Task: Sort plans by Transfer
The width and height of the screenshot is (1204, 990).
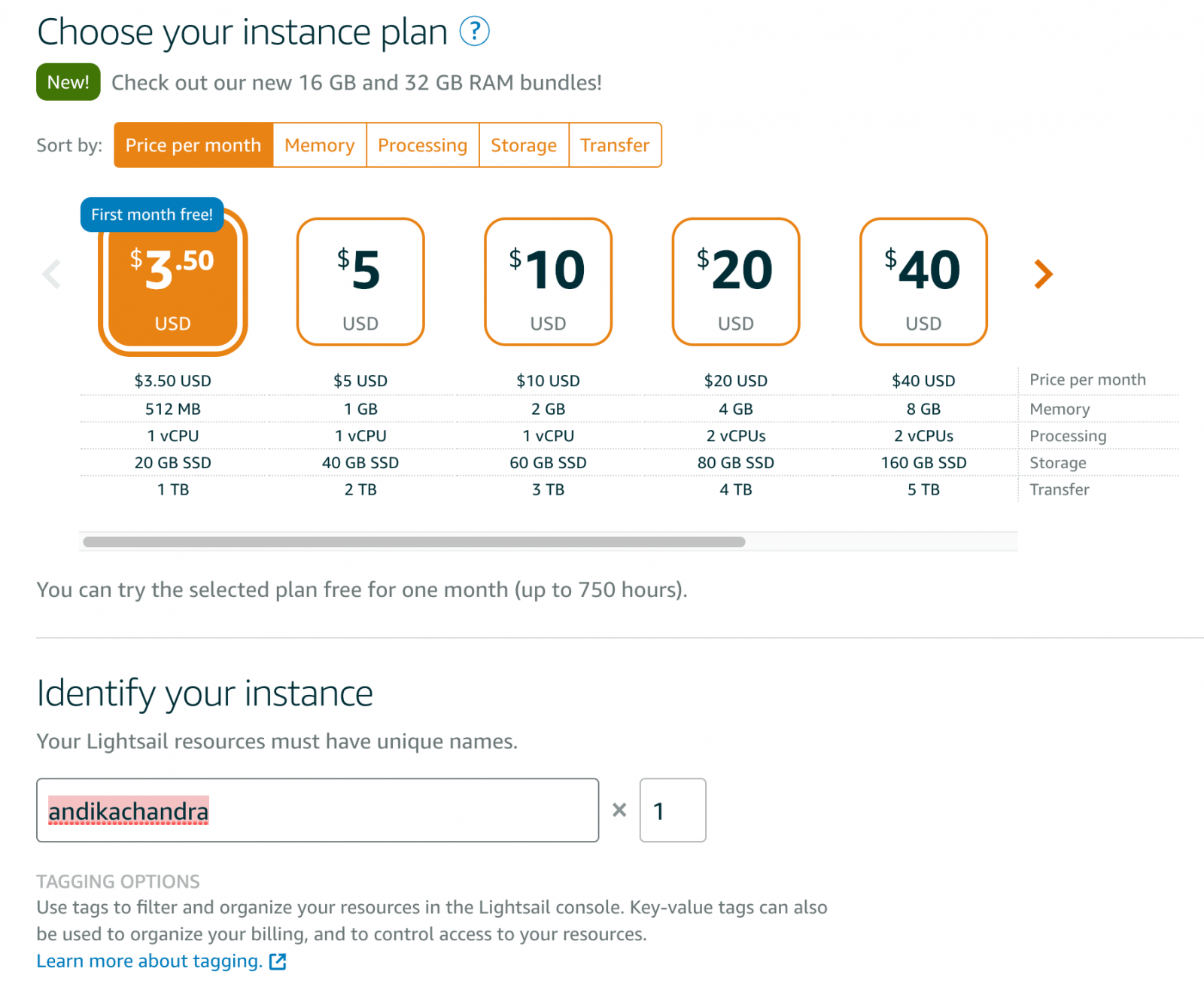Action: (615, 145)
